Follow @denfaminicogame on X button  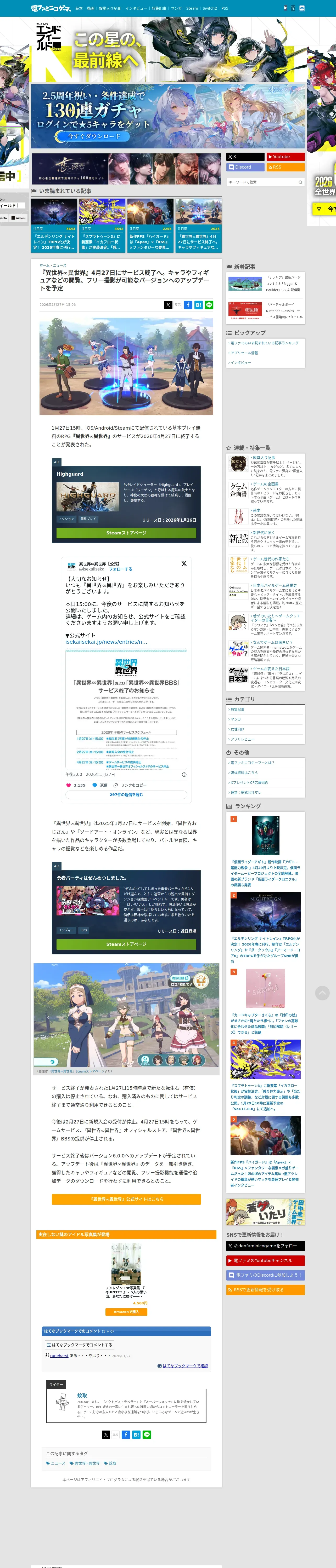[x=265, y=1246]
